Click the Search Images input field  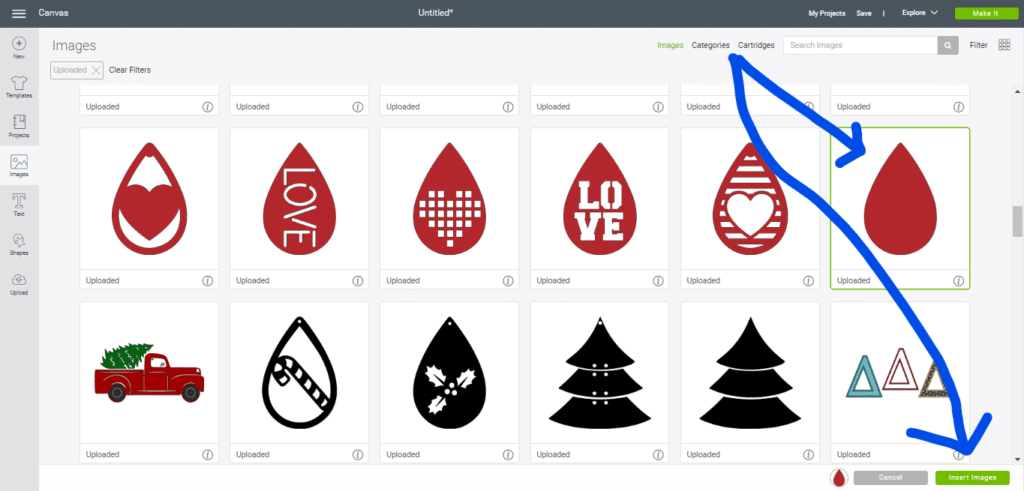(x=858, y=45)
